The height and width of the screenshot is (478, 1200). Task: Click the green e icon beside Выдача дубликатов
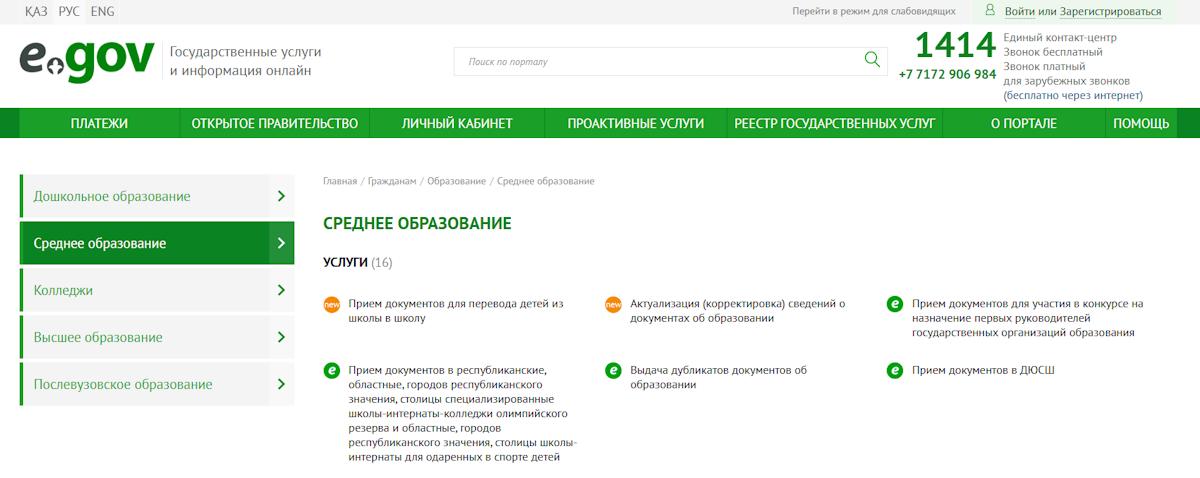(613, 371)
